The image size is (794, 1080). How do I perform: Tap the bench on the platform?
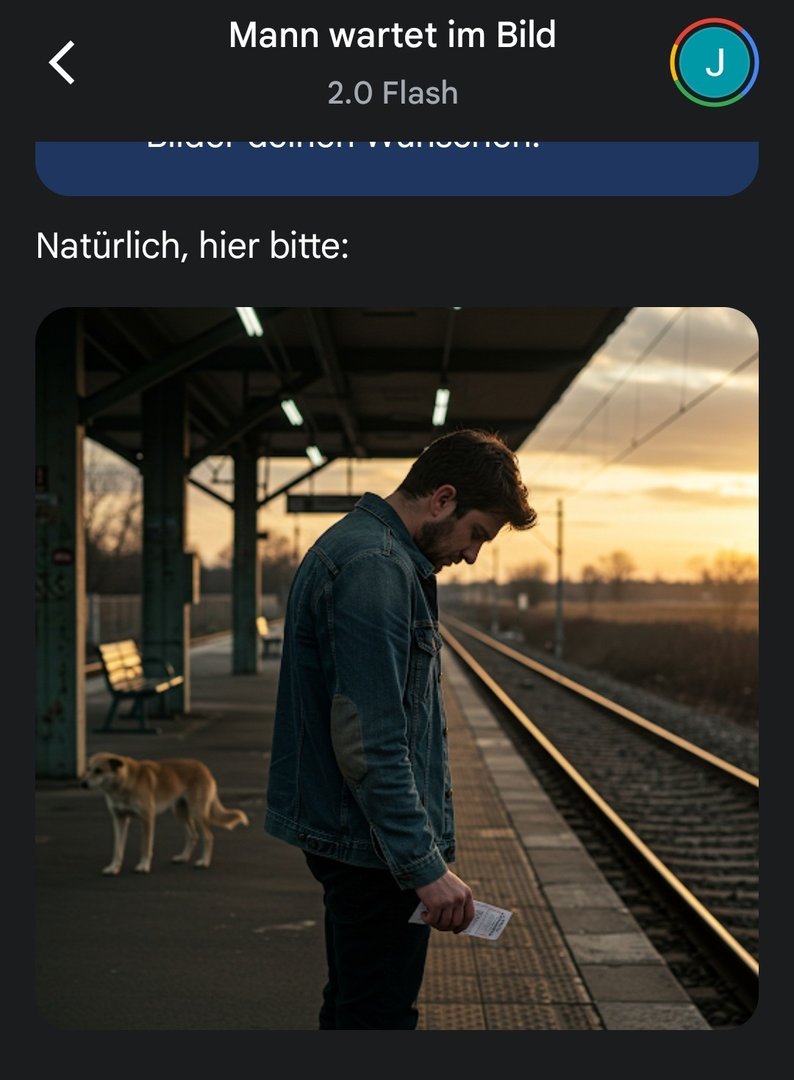pyautogui.click(x=136, y=682)
